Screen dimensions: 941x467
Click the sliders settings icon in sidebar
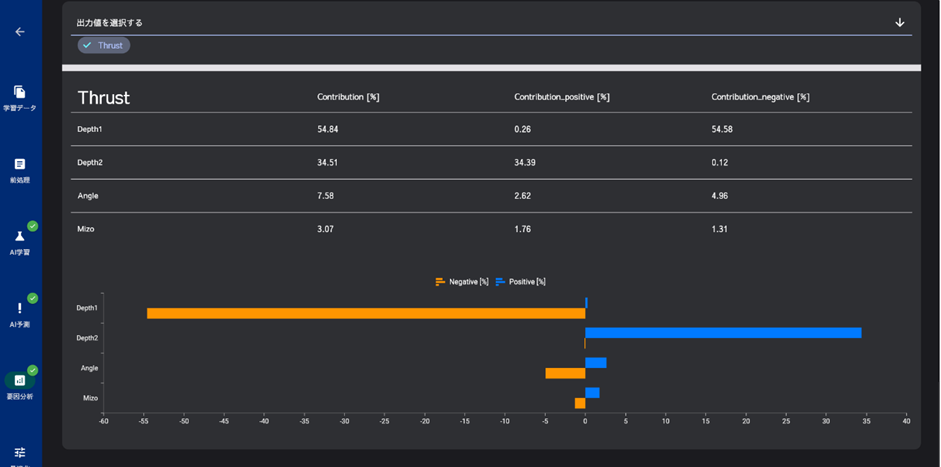pos(19,453)
